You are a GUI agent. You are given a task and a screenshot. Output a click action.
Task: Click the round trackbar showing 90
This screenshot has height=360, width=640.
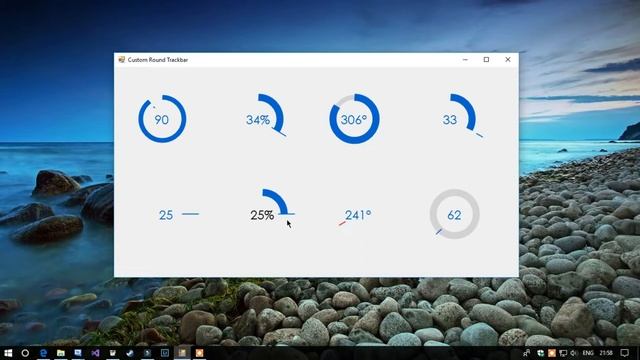click(162, 119)
